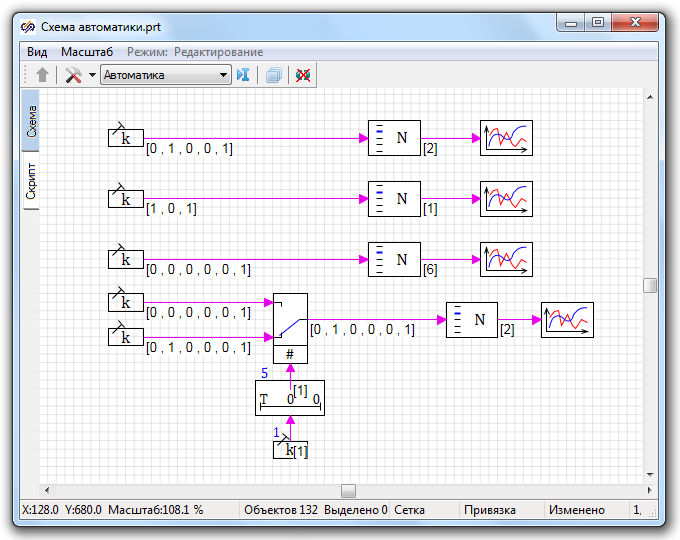Screen dimensions: 680x540
Task: Click the slider block with T 0 0
Action: coord(289,399)
